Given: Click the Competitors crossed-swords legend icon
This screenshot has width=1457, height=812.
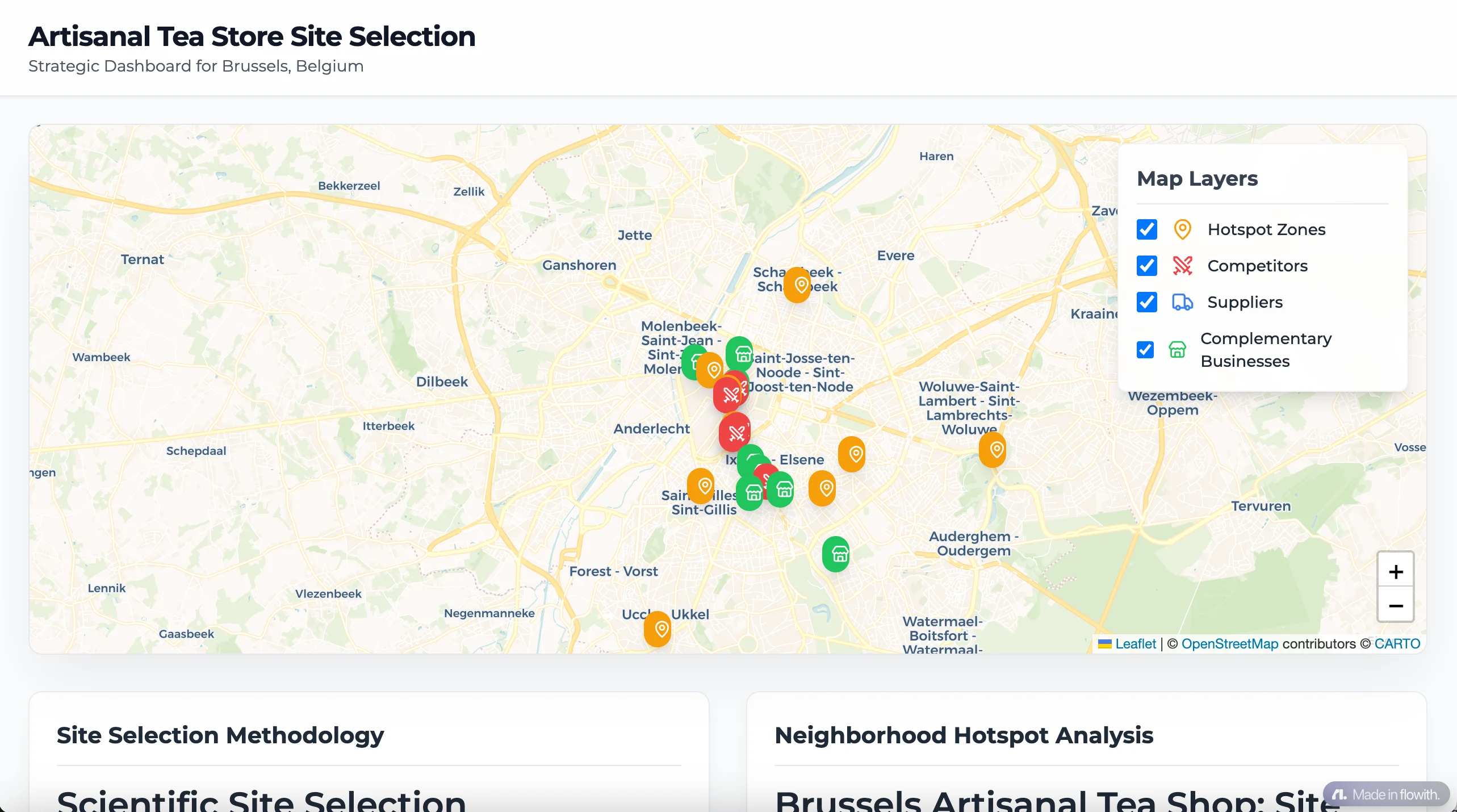Looking at the screenshot, I should [1182, 266].
